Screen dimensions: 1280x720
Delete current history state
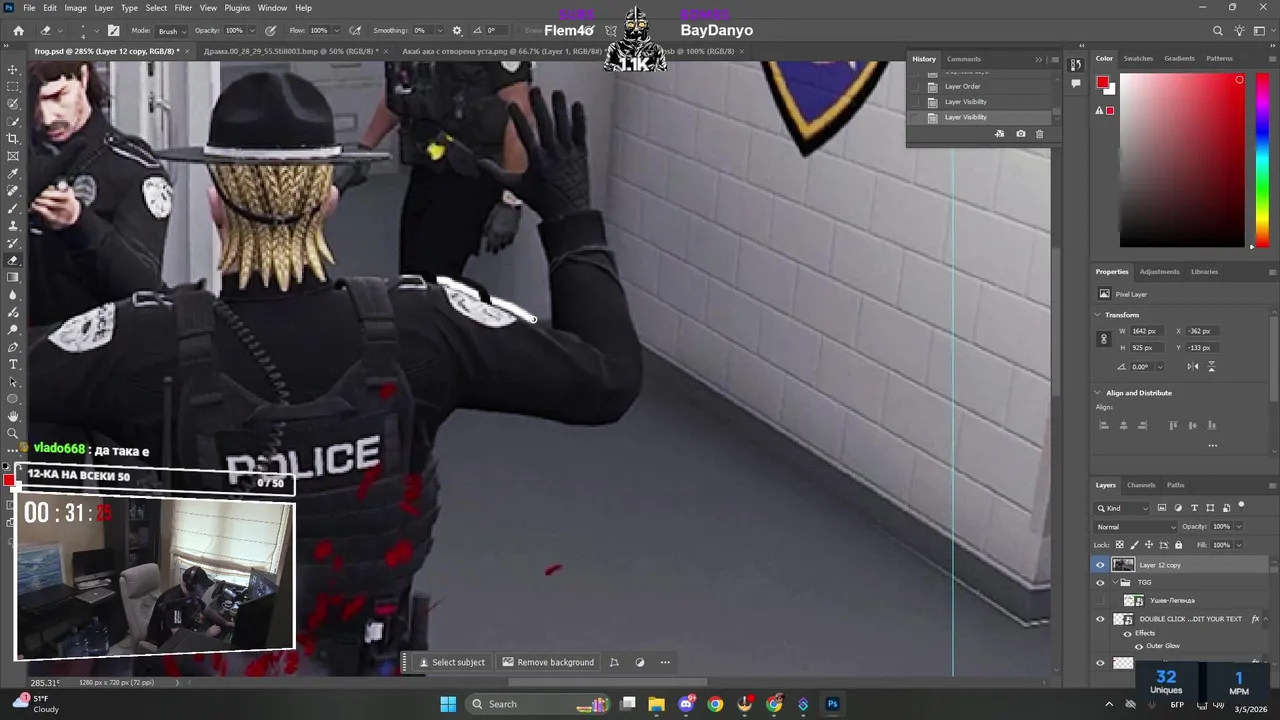(x=1039, y=134)
